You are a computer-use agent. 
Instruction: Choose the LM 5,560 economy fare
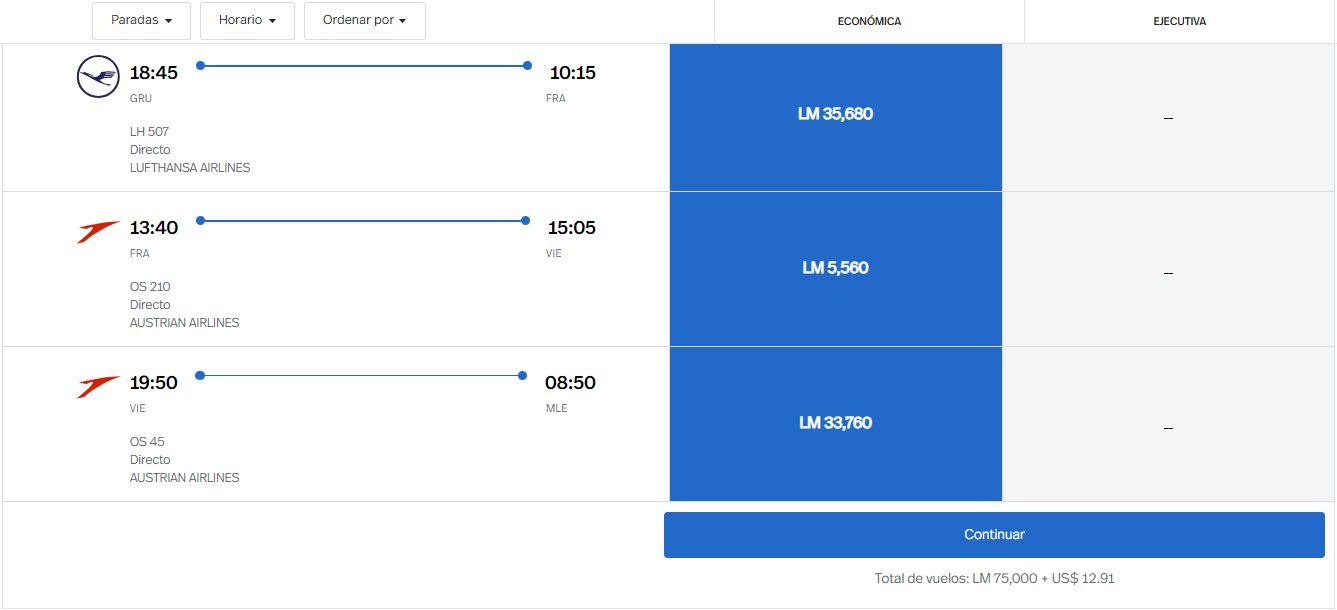click(x=835, y=268)
